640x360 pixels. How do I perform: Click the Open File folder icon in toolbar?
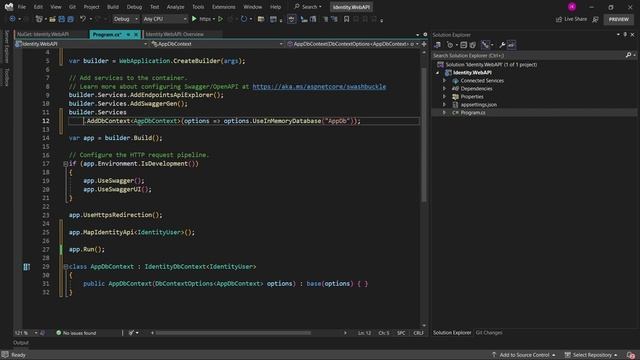pos(52,19)
